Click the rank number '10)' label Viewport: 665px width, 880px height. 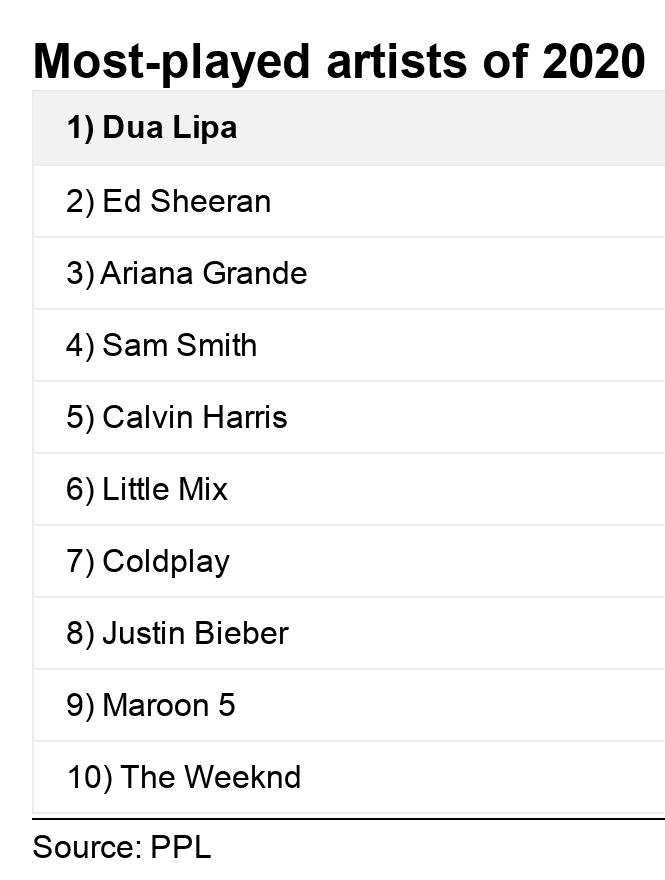pyautogui.click(x=89, y=777)
